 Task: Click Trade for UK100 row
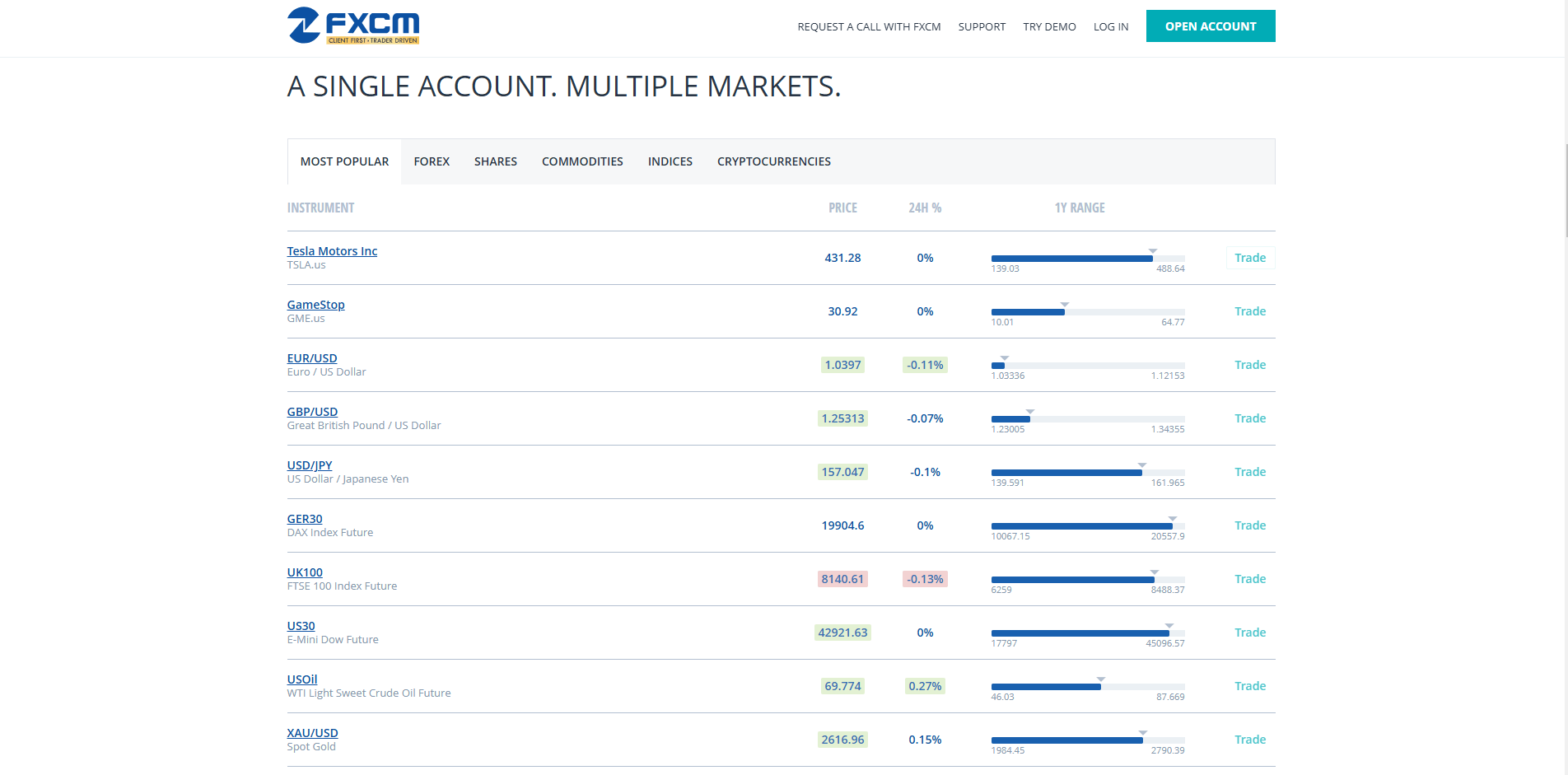click(x=1250, y=579)
